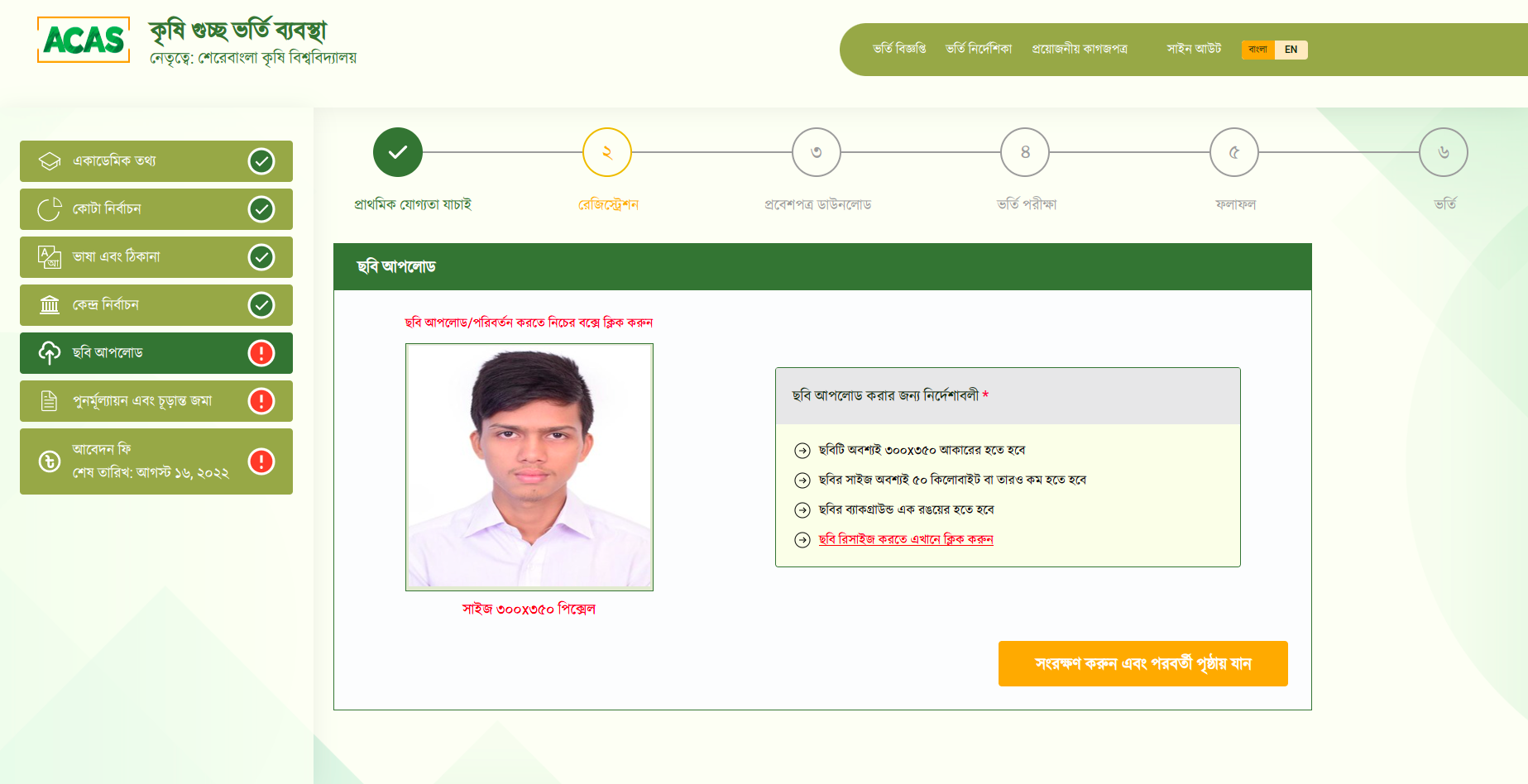1528x784 pixels.
Task: Click the taka coin icon beside আবেদন ফি
Action: (50, 461)
